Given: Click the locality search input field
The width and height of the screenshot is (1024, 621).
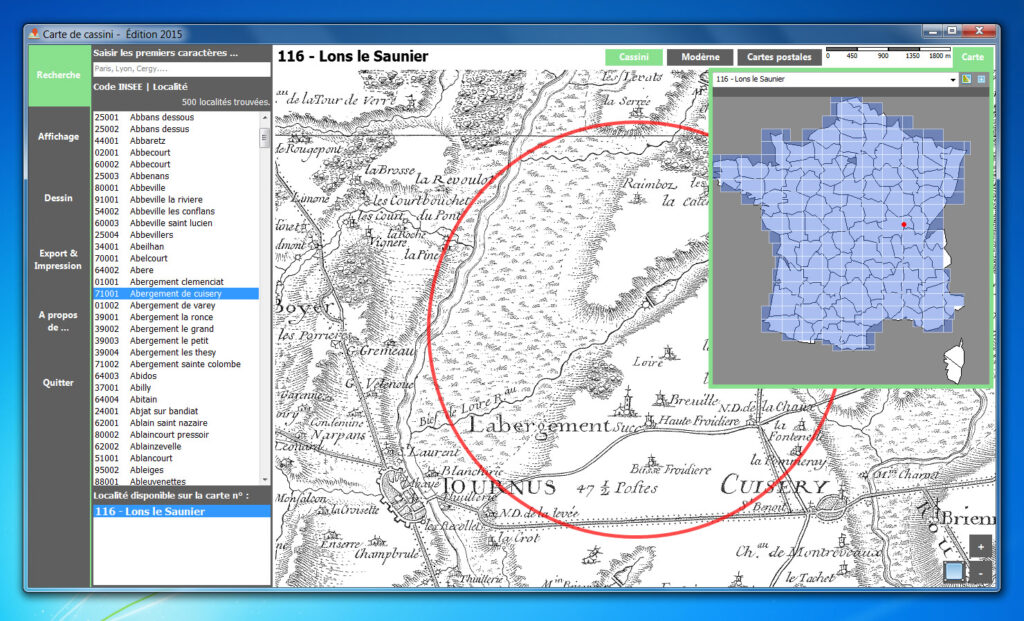Looking at the screenshot, I should pos(181,69).
